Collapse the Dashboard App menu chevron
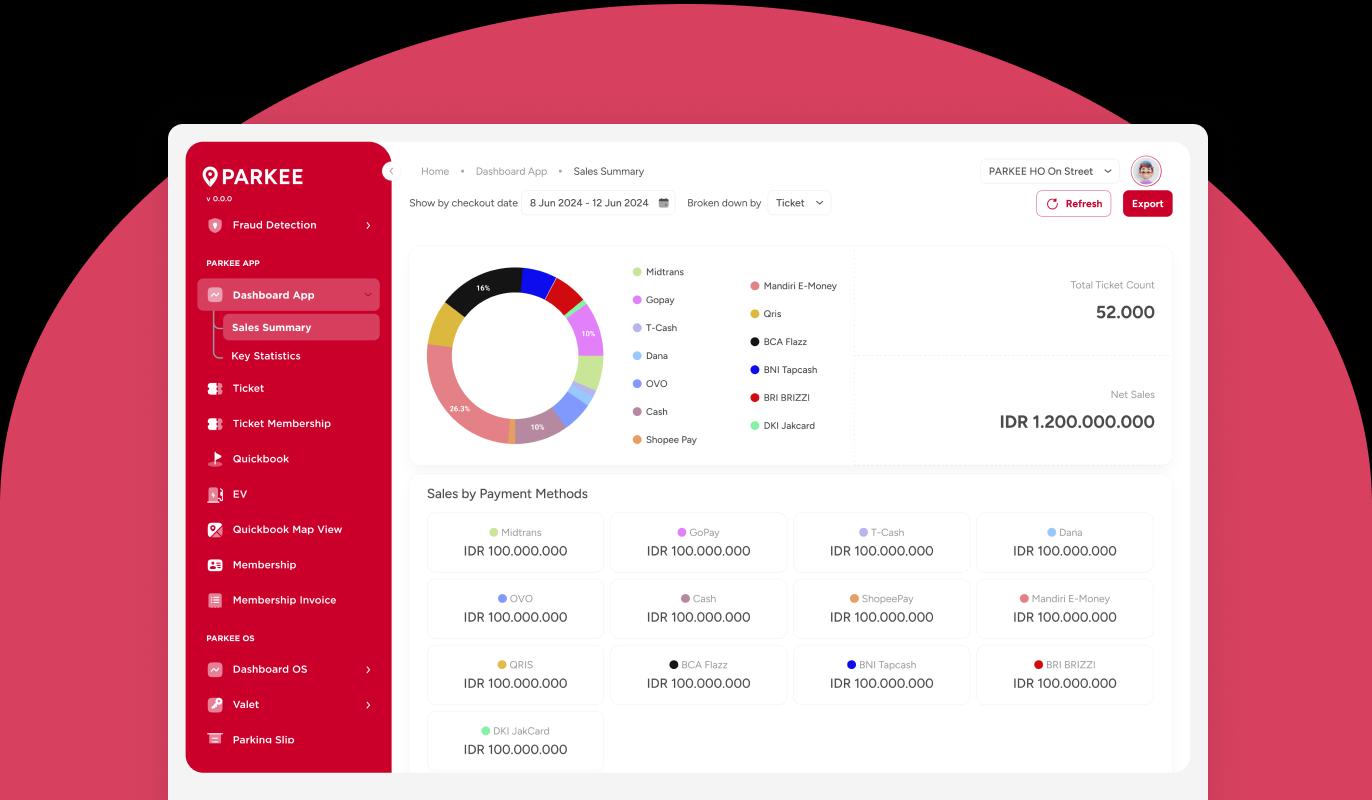The height and width of the screenshot is (800, 1372). pyautogui.click(x=368, y=295)
